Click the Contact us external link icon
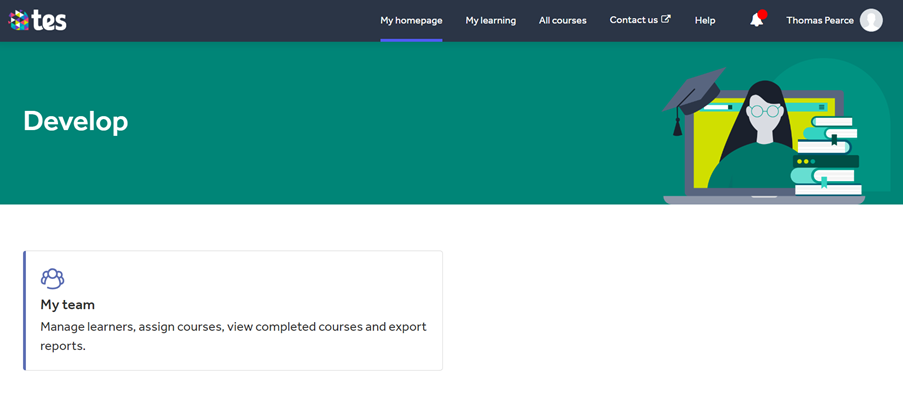The width and height of the screenshot is (903, 397). (666, 19)
